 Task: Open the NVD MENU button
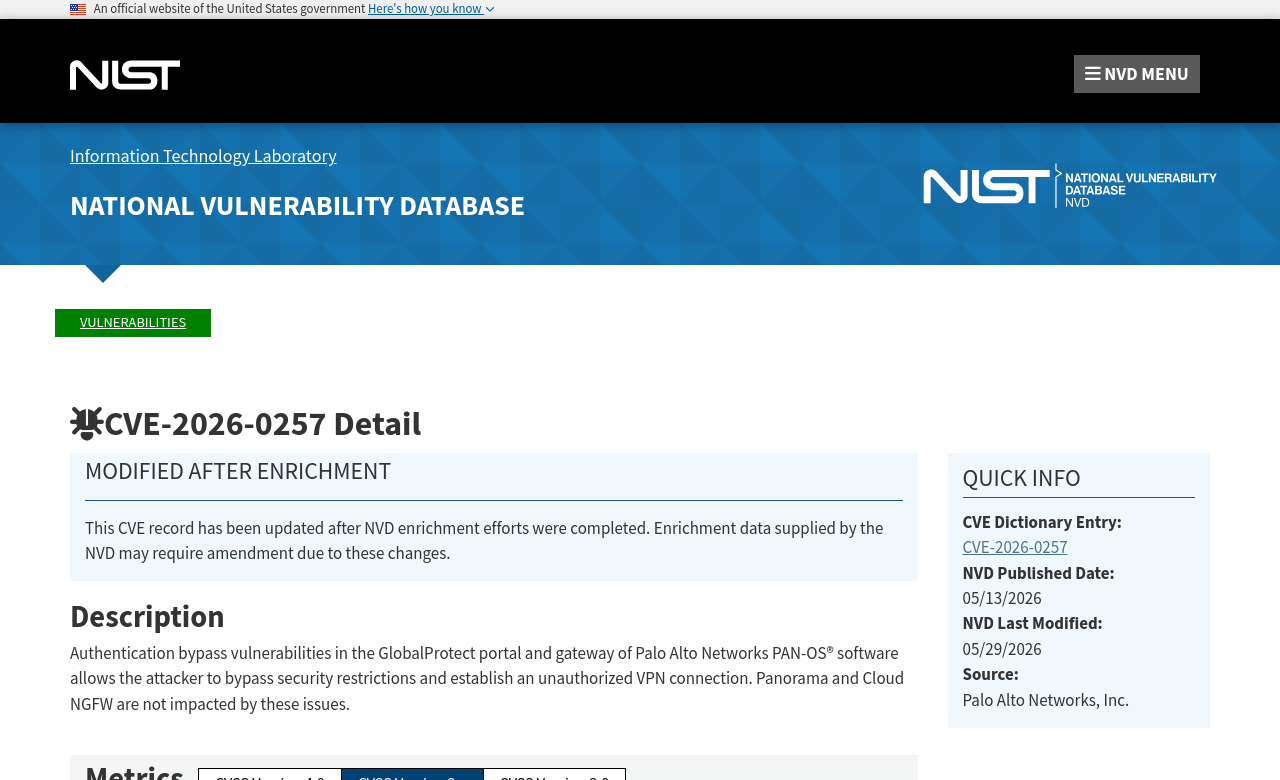tap(1137, 74)
